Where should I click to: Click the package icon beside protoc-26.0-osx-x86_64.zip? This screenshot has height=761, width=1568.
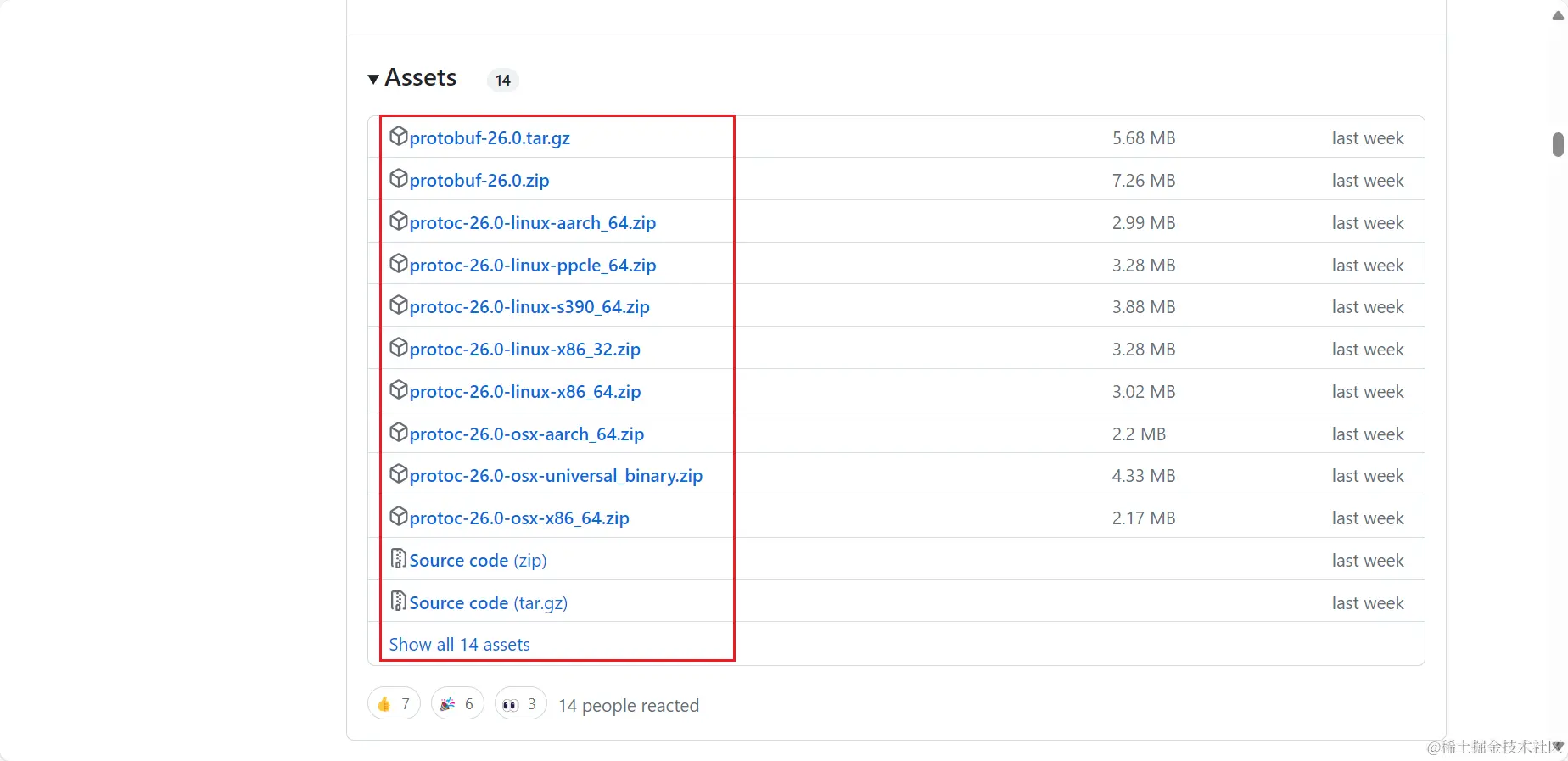point(399,516)
